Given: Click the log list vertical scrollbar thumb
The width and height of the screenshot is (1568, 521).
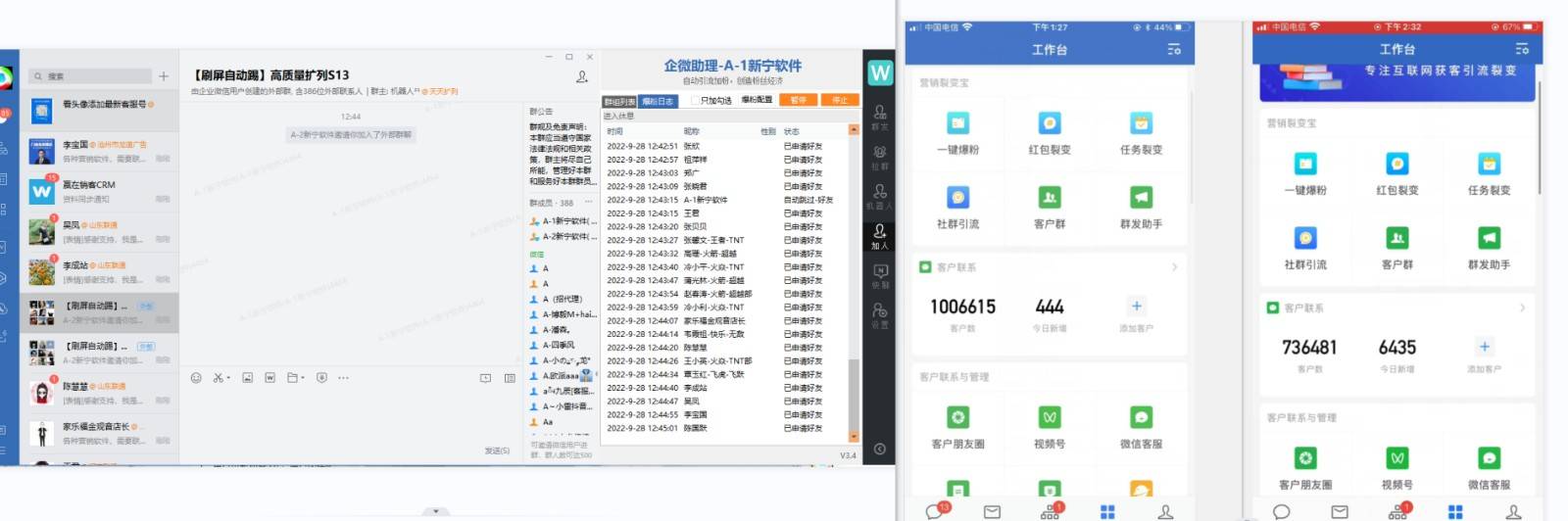Looking at the screenshot, I should [853, 392].
